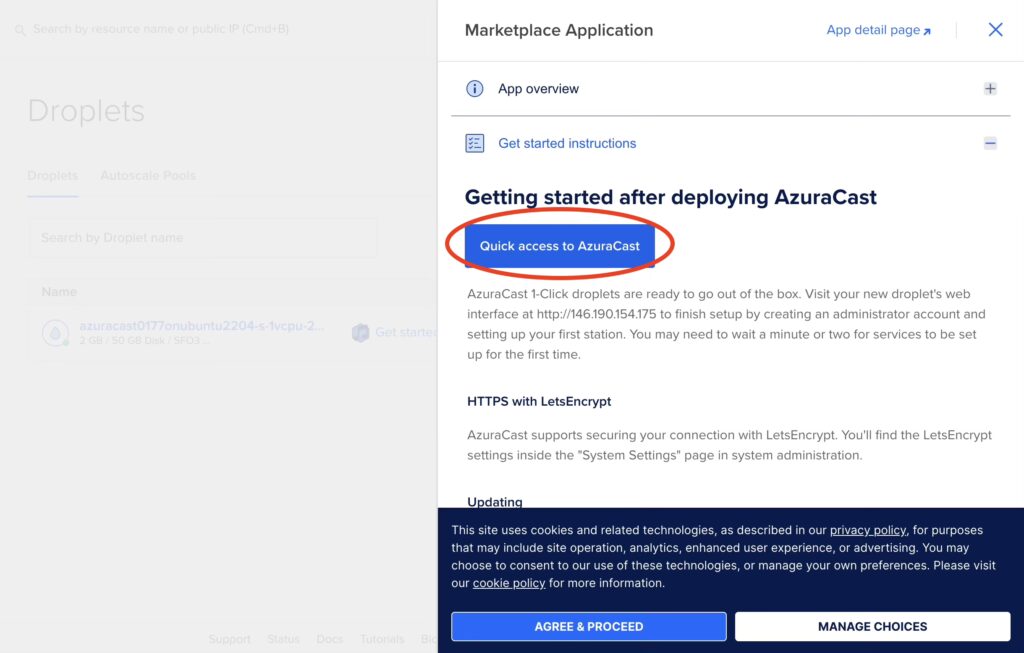The image size is (1024, 653).
Task: Switch to the Droplets tab
Action: [52, 176]
